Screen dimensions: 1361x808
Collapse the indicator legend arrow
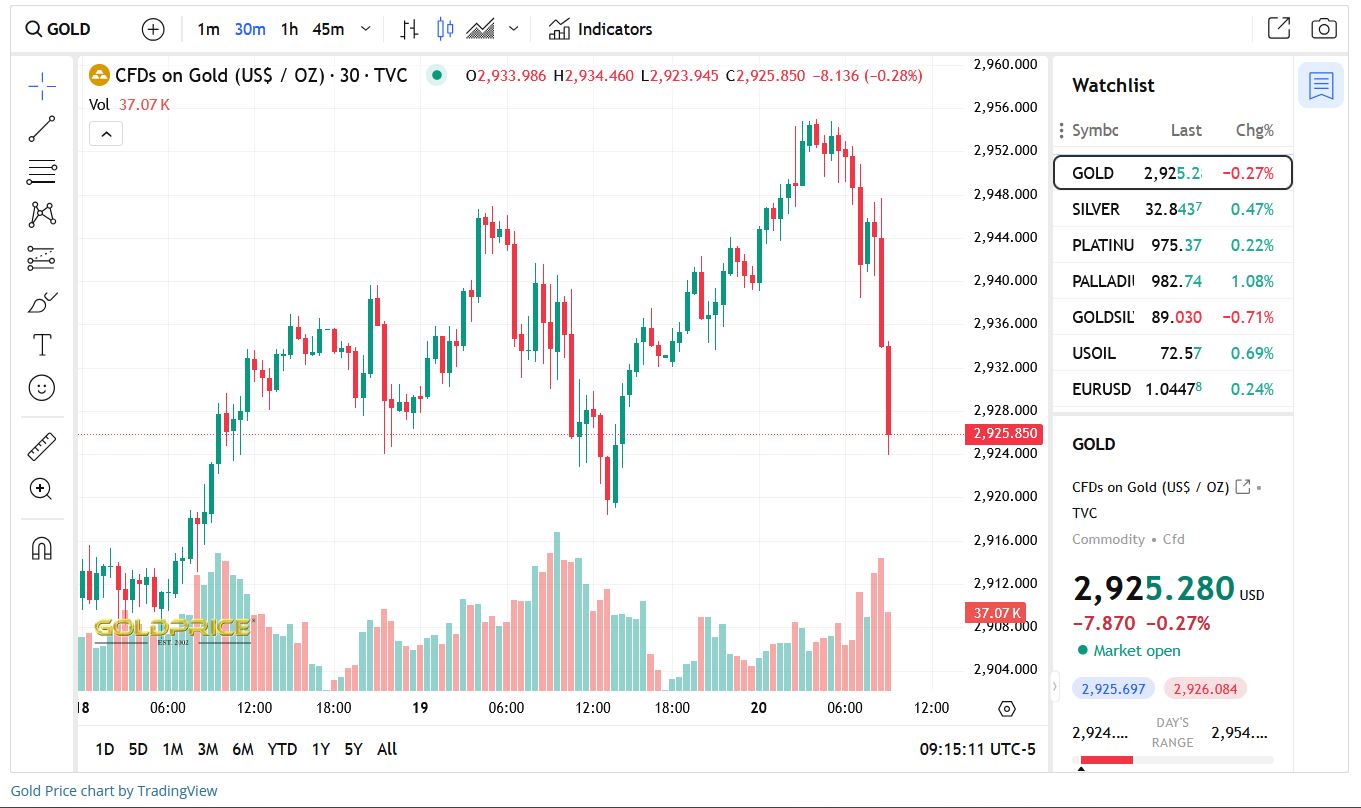(106, 133)
